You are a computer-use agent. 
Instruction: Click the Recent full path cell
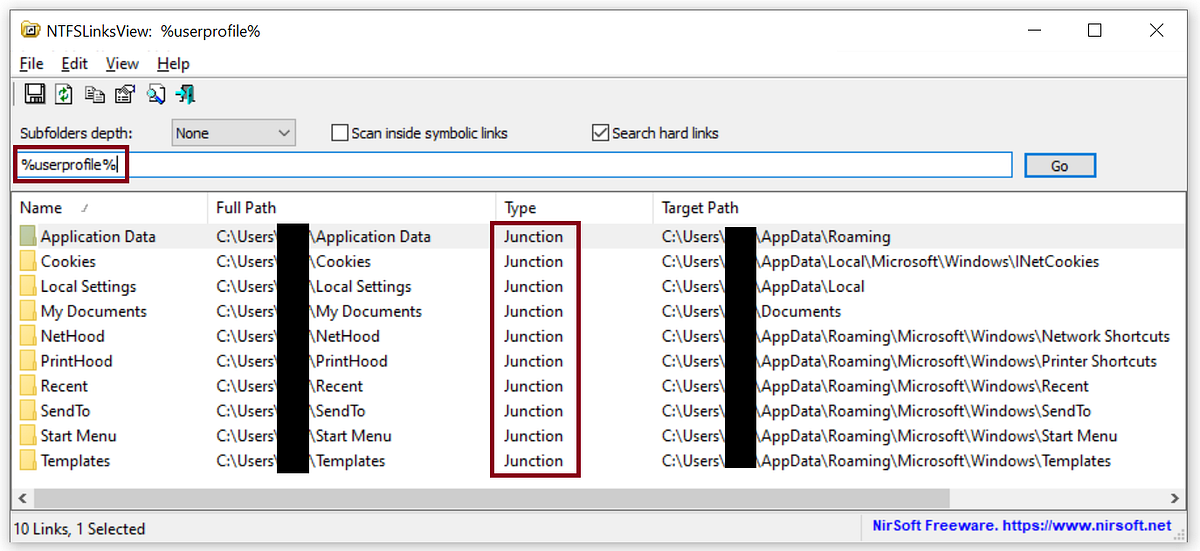292,387
